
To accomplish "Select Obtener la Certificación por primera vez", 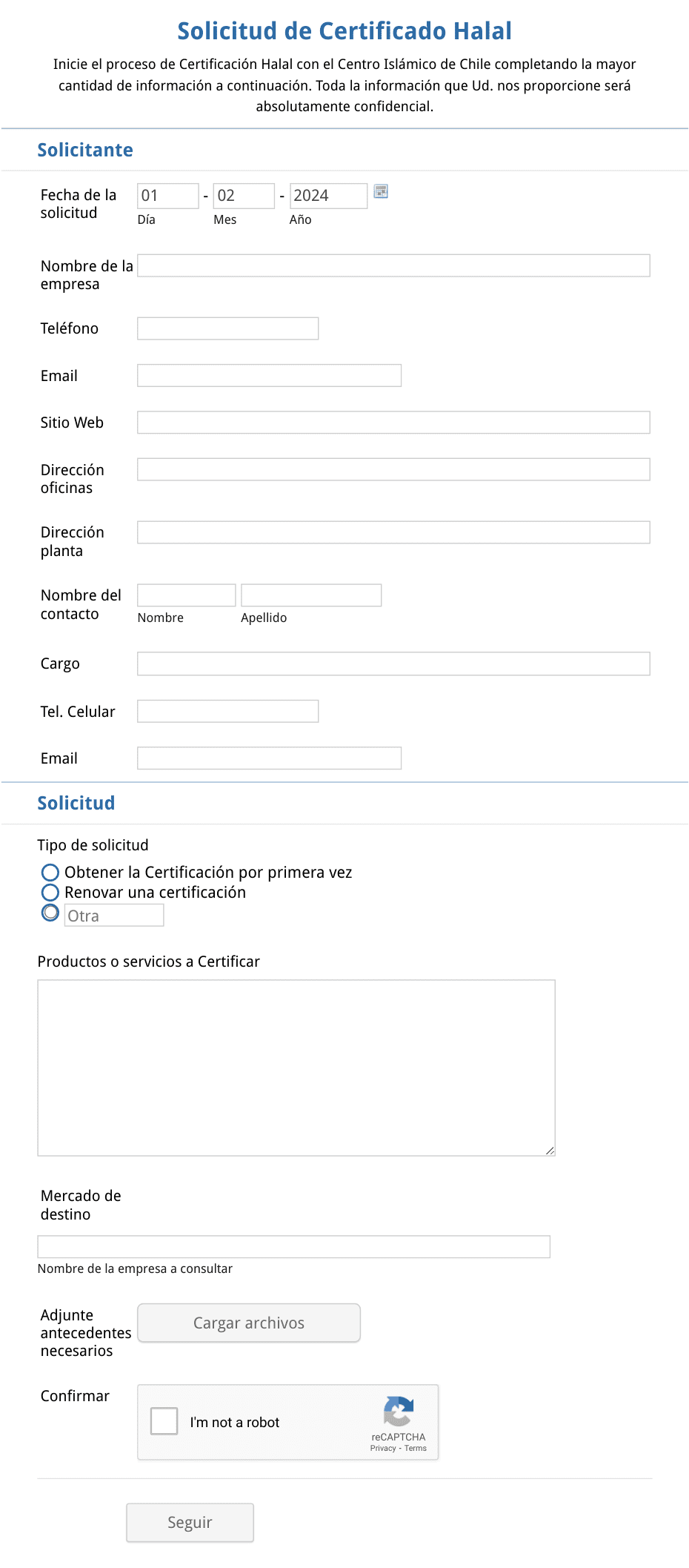I will click(50, 872).
